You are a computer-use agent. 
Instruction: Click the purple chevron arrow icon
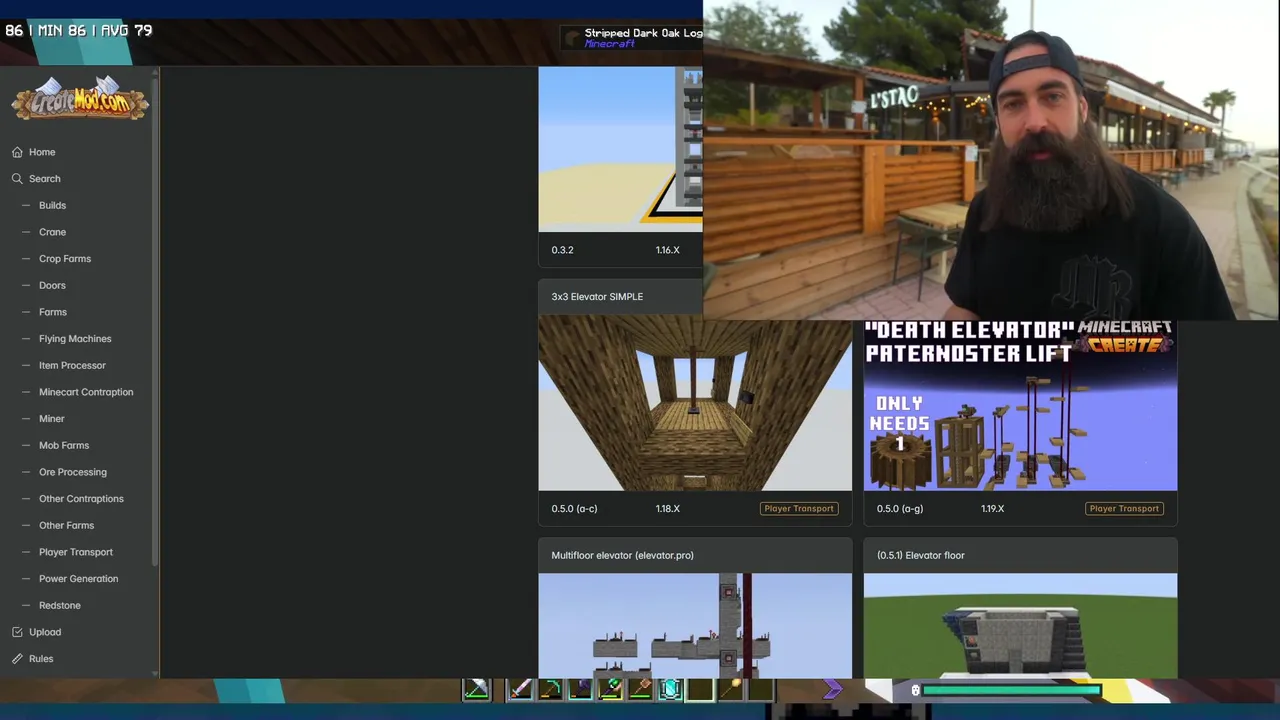832,689
